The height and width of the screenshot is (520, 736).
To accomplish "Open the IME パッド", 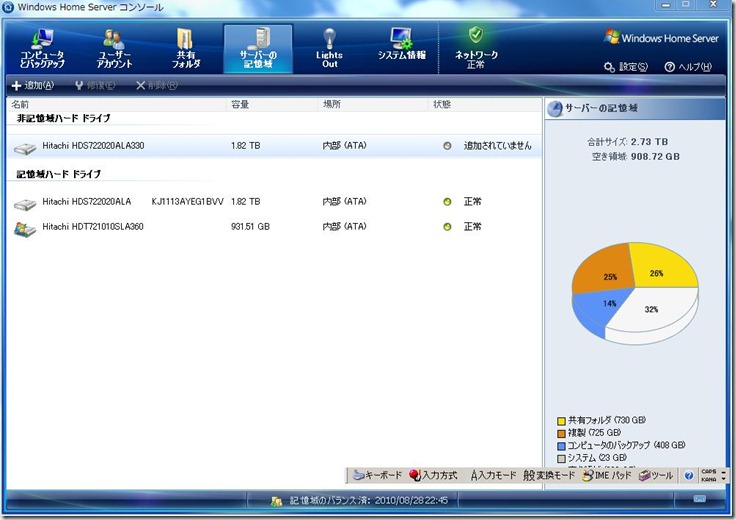I will point(606,475).
